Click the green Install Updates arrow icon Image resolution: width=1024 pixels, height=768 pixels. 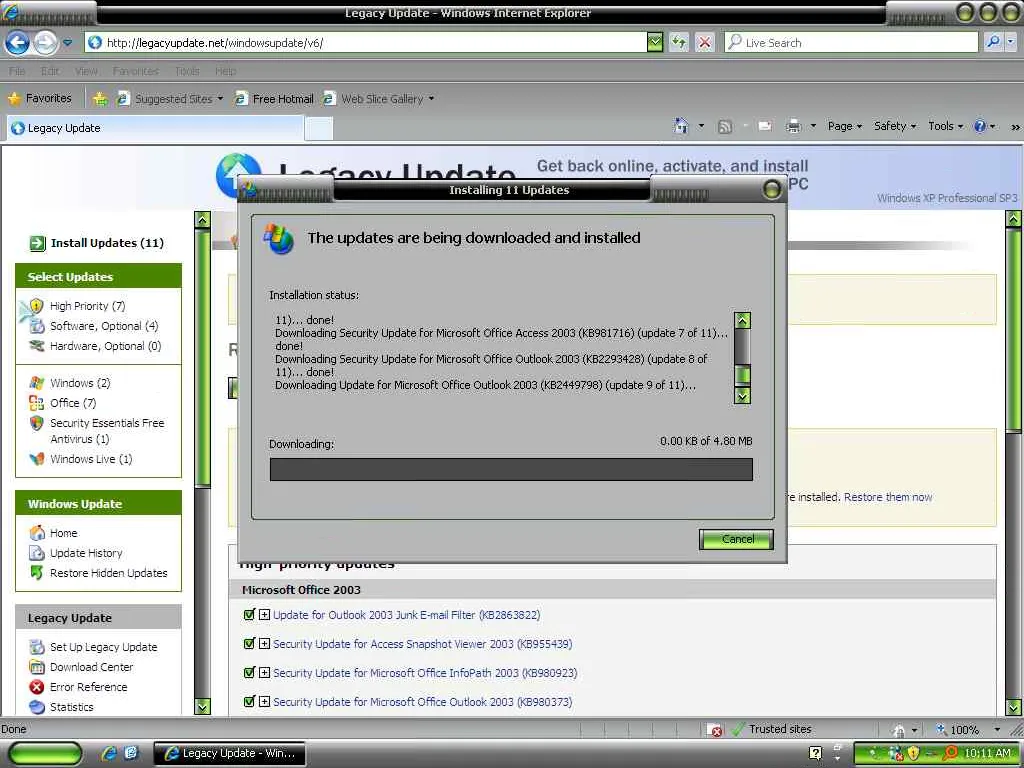[x=37, y=244]
